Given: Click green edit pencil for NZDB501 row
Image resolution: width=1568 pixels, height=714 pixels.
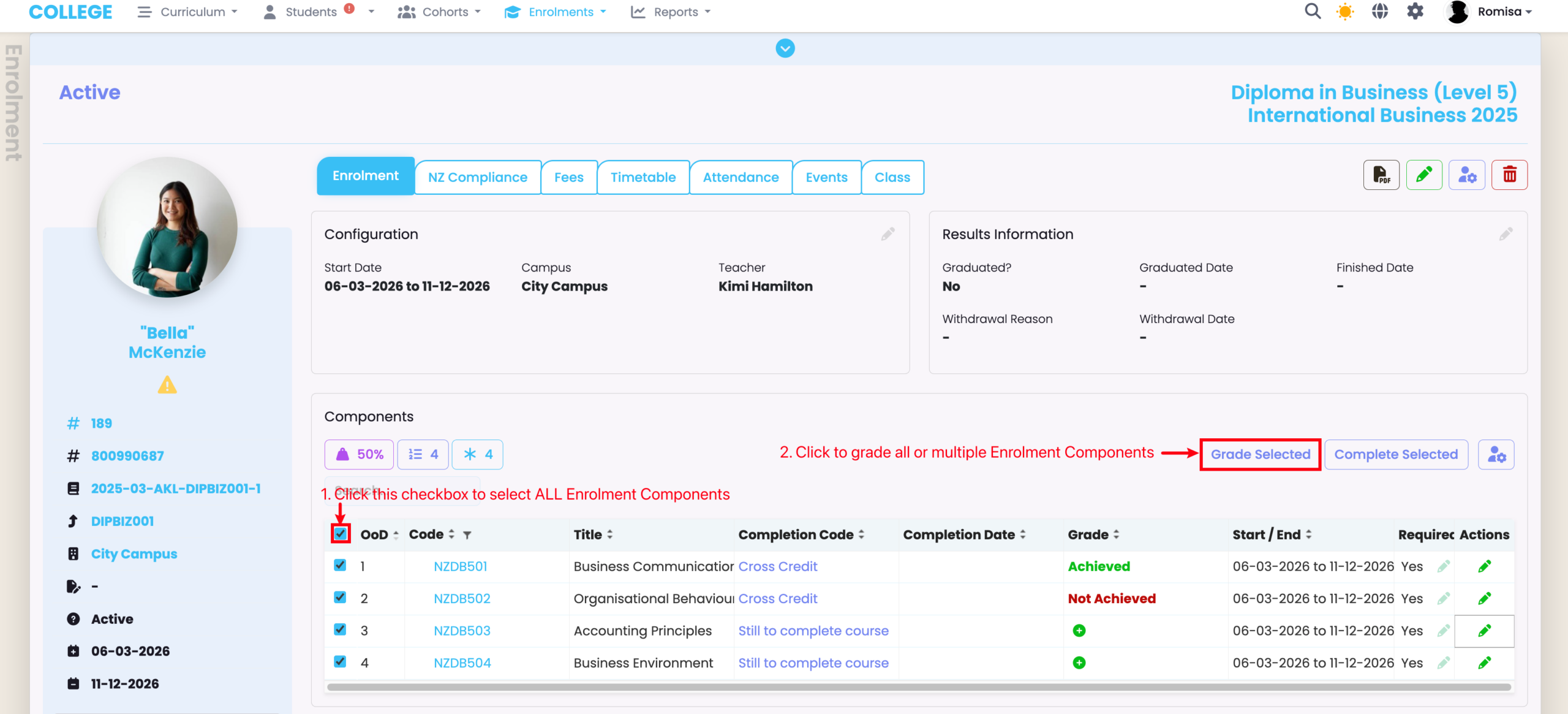Looking at the screenshot, I should [x=1484, y=566].
